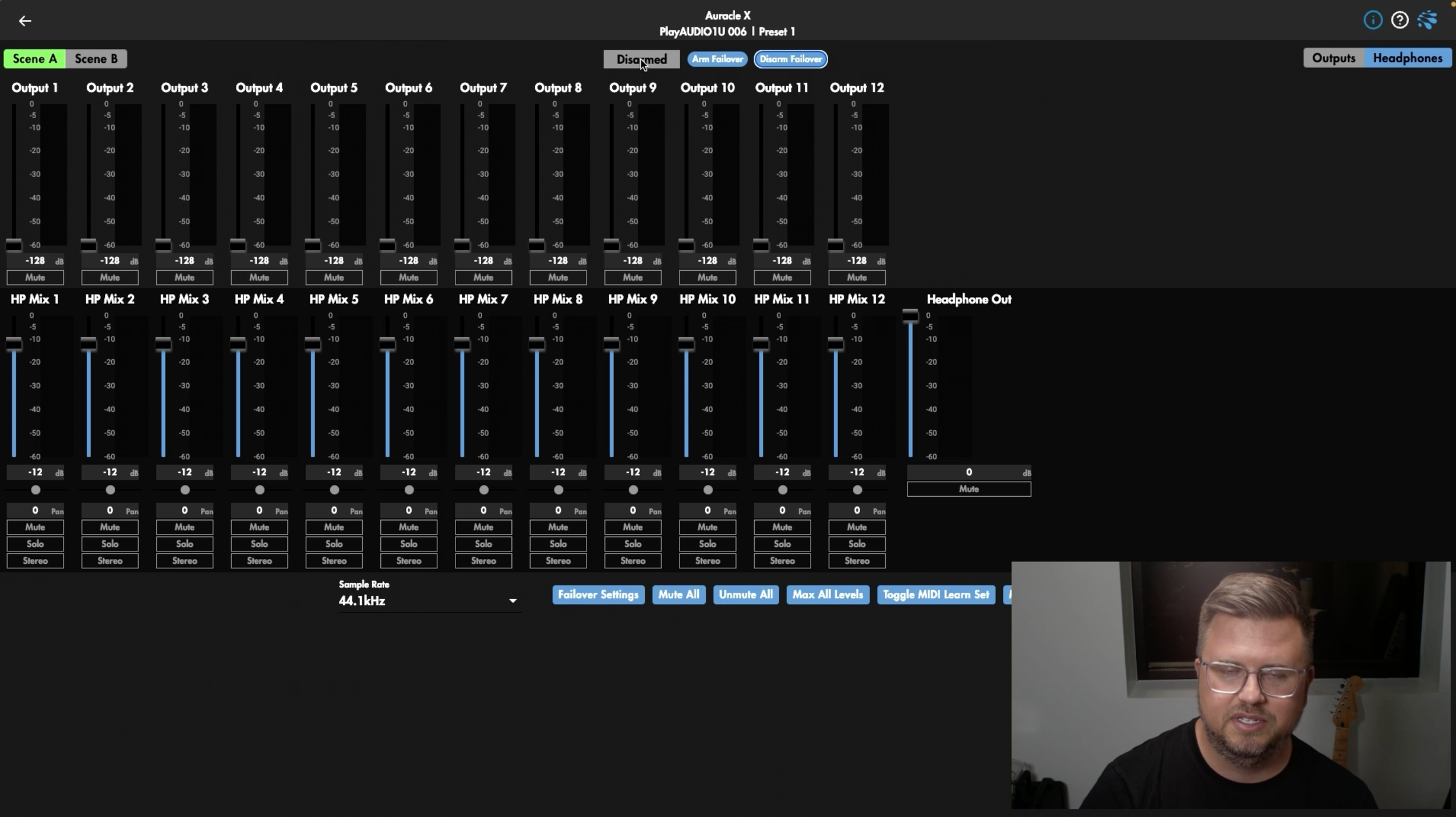The height and width of the screenshot is (817, 1456).
Task: Open the help question mark icon
Action: coord(1400,20)
